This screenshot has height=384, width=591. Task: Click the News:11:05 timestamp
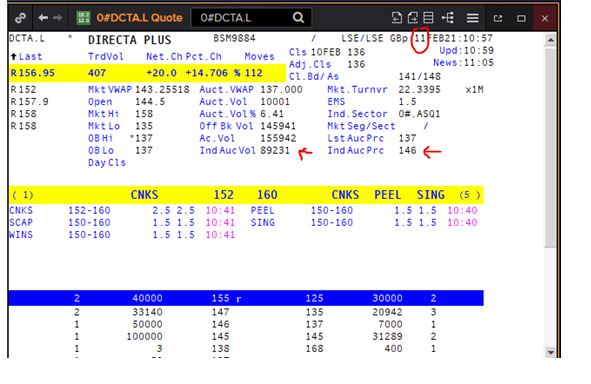click(463, 63)
